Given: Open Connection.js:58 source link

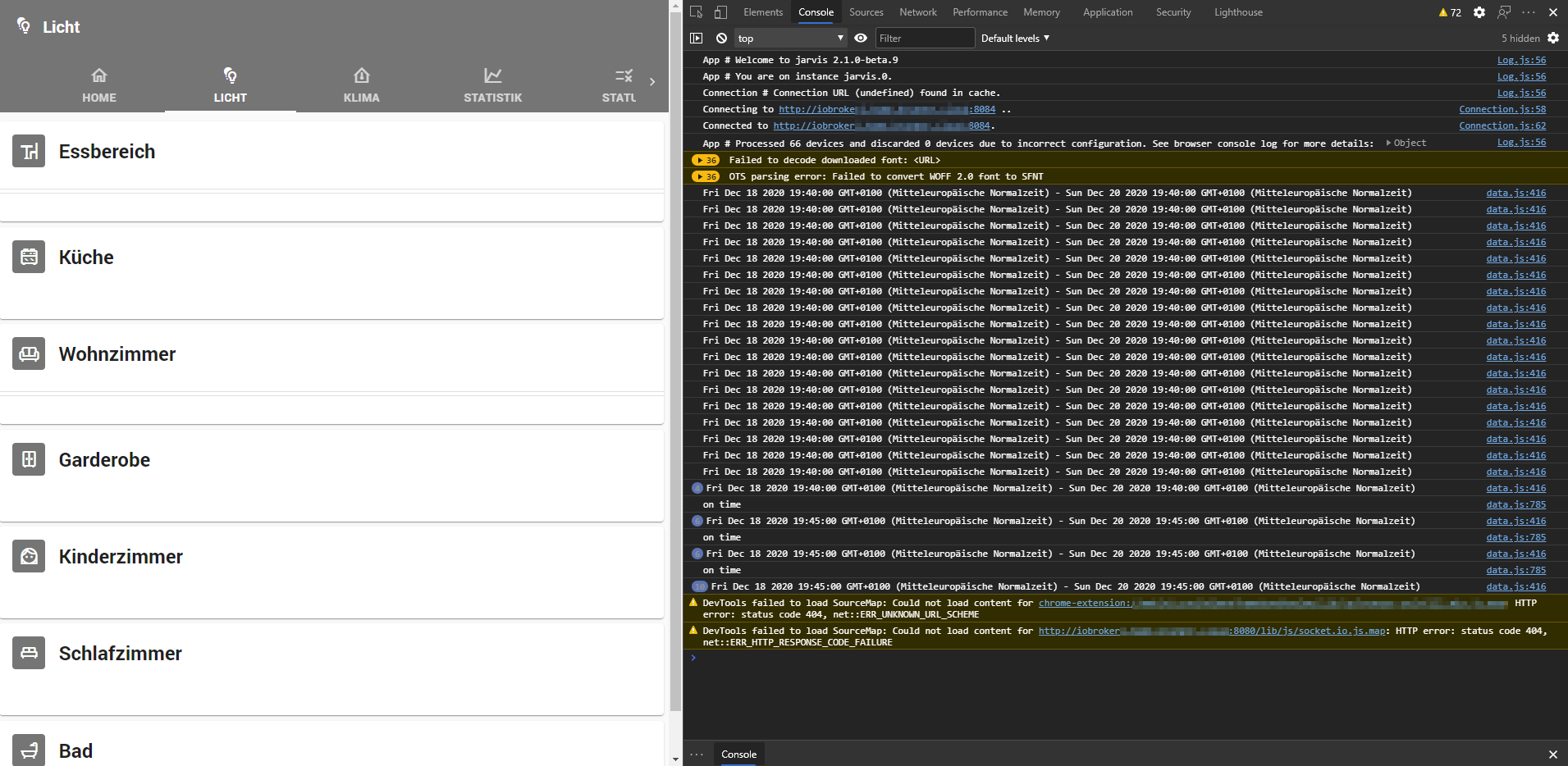Looking at the screenshot, I should pos(1502,109).
